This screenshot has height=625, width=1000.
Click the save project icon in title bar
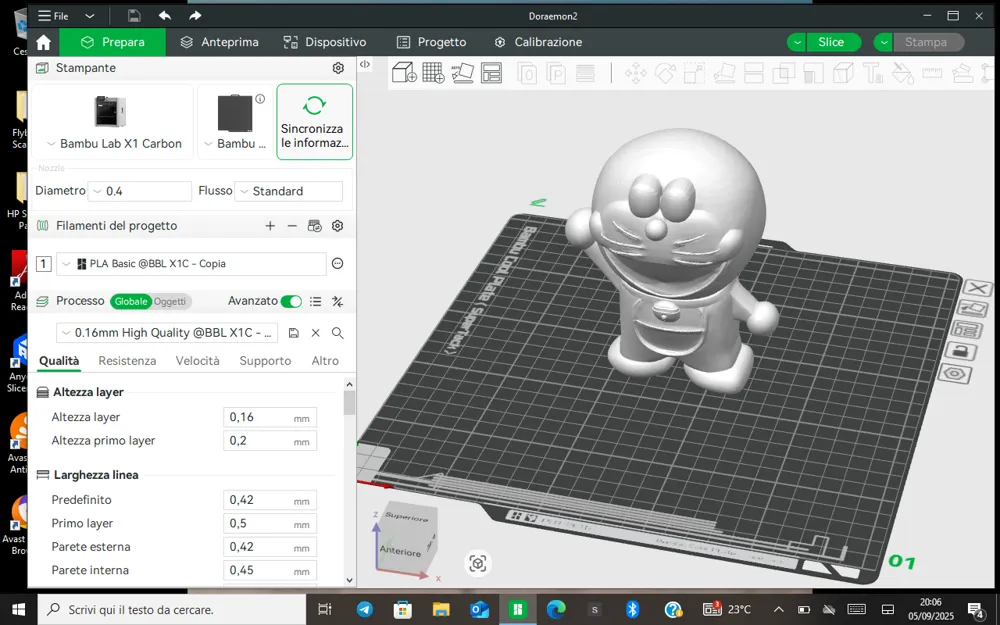pos(134,16)
